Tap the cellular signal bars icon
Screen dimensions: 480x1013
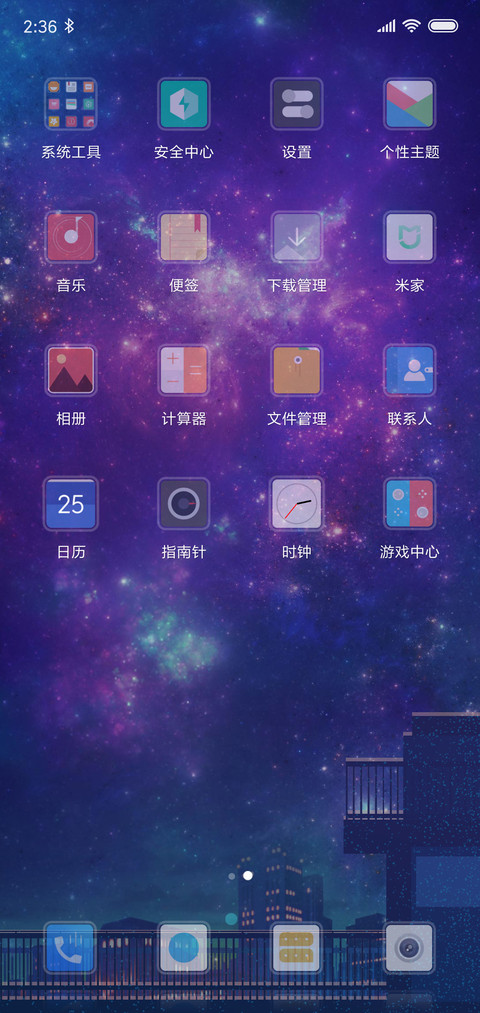386,26
